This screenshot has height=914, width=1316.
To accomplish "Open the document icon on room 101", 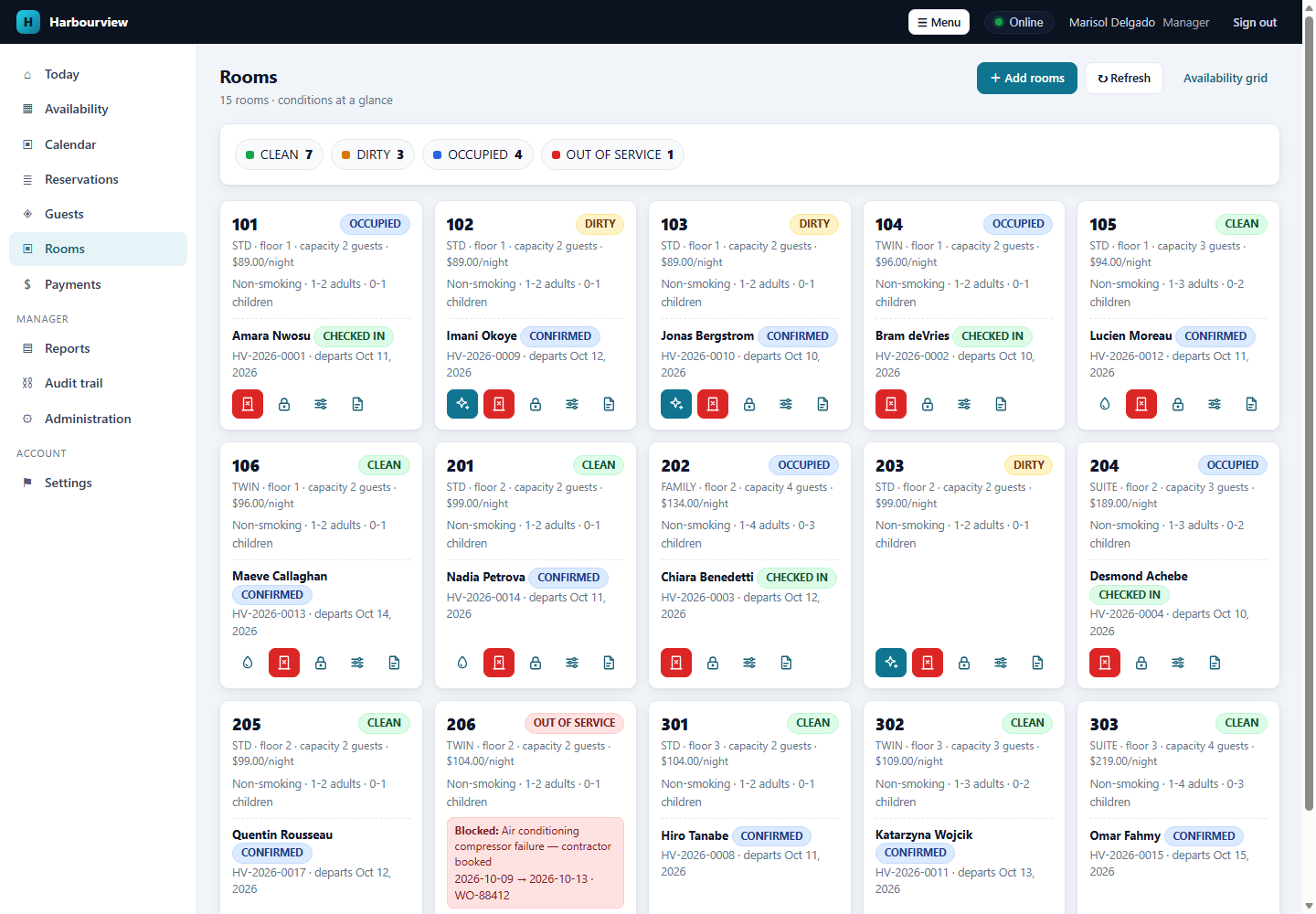I will [357, 404].
